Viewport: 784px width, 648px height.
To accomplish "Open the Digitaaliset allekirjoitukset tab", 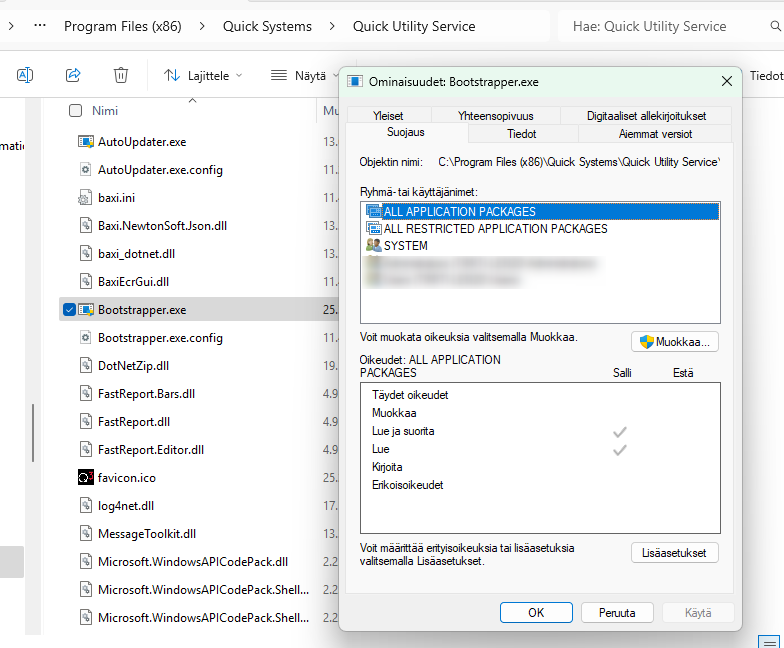I will (x=646, y=116).
